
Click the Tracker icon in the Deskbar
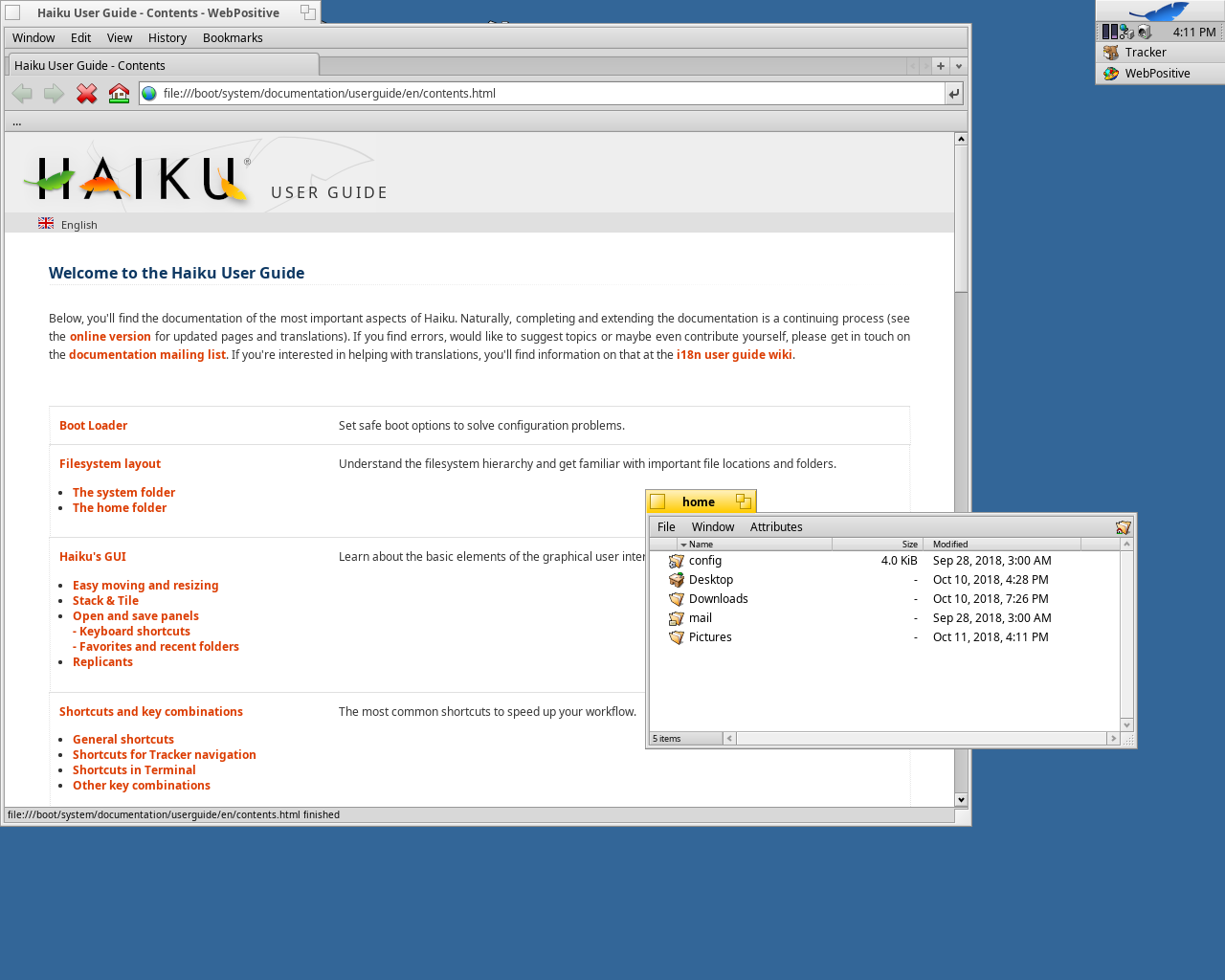[x=1111, y=53]
